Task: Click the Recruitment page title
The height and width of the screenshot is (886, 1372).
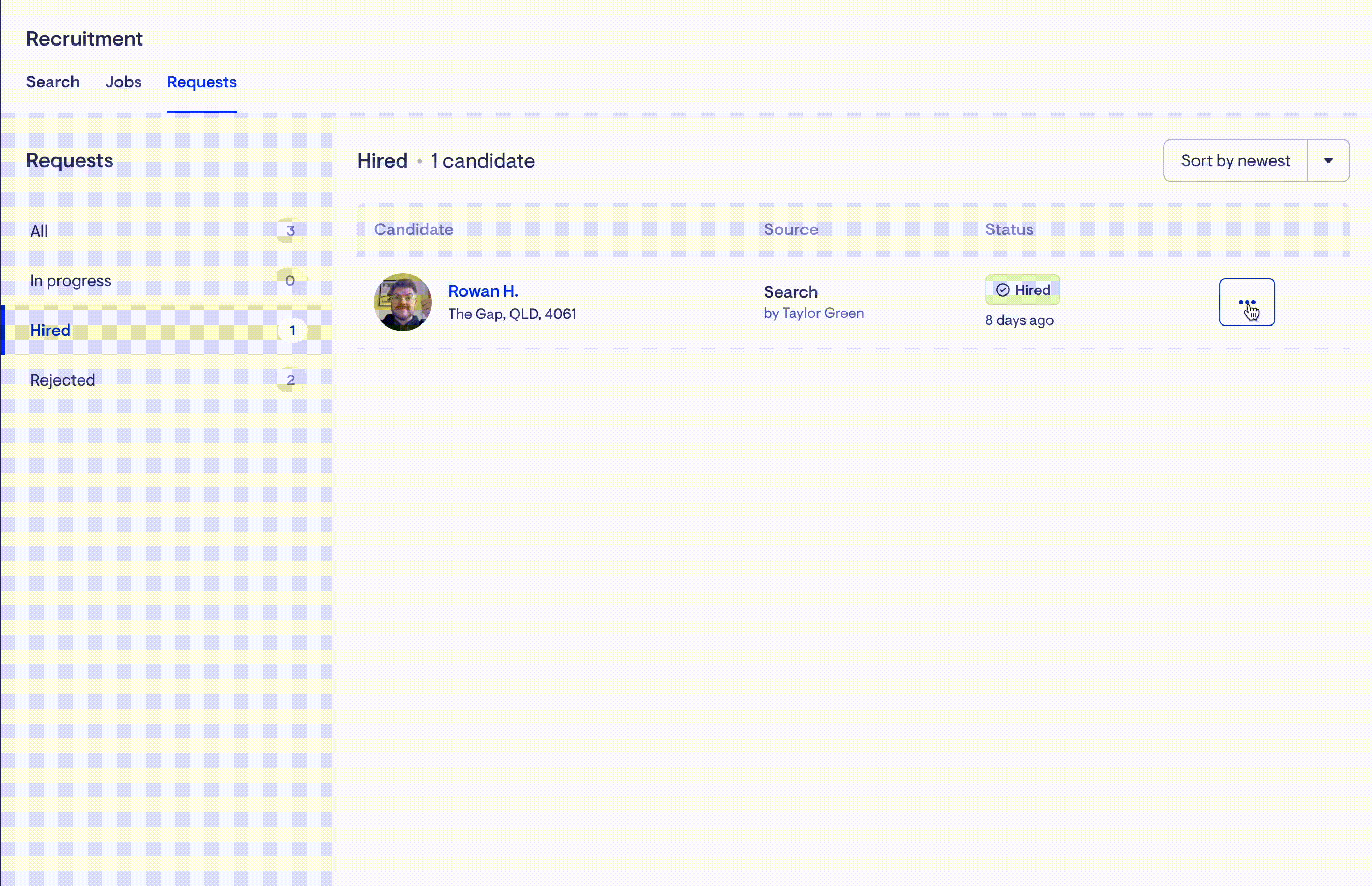Action: click(84, 38)
